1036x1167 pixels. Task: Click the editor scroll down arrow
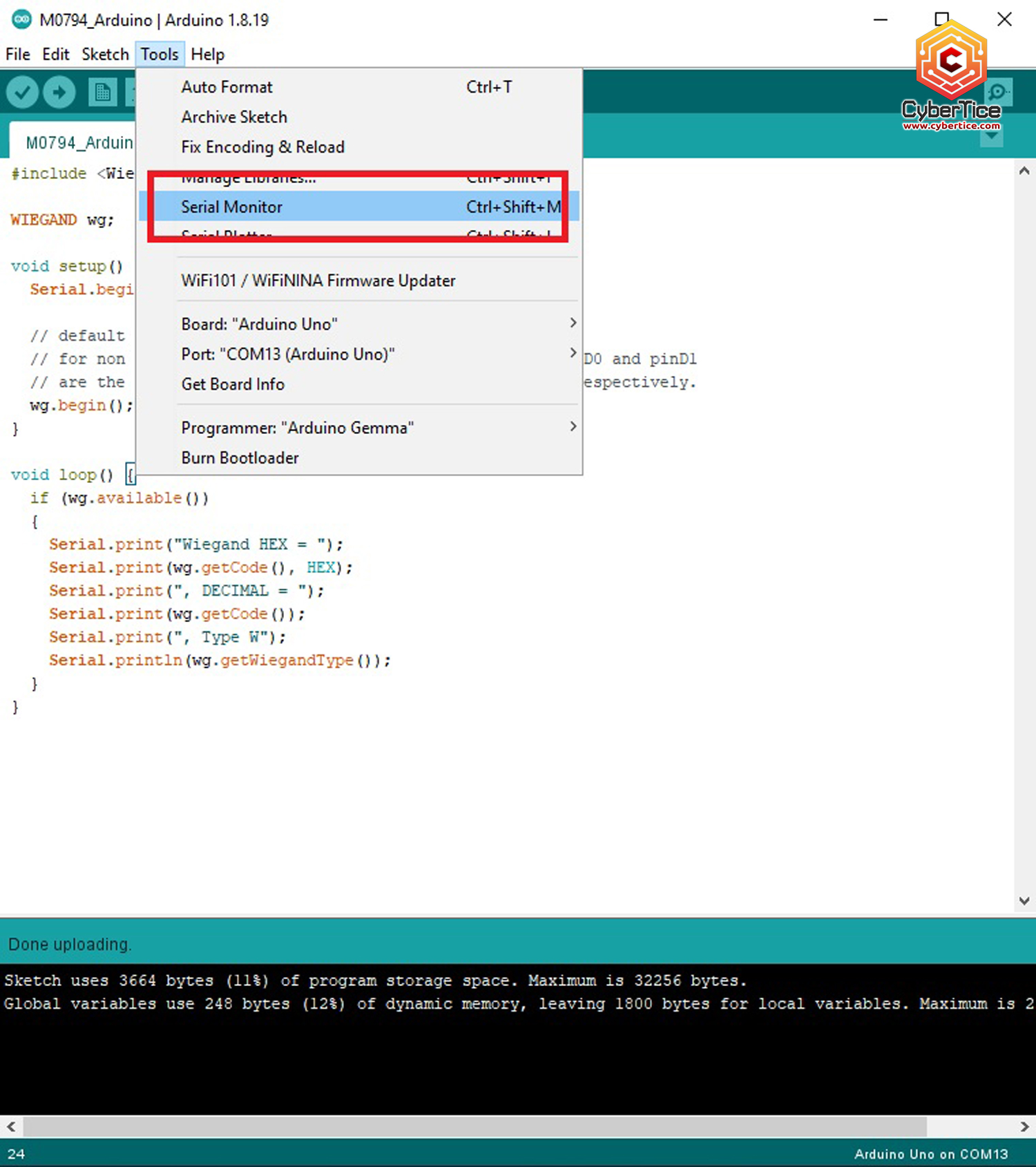click(1024, 901)
